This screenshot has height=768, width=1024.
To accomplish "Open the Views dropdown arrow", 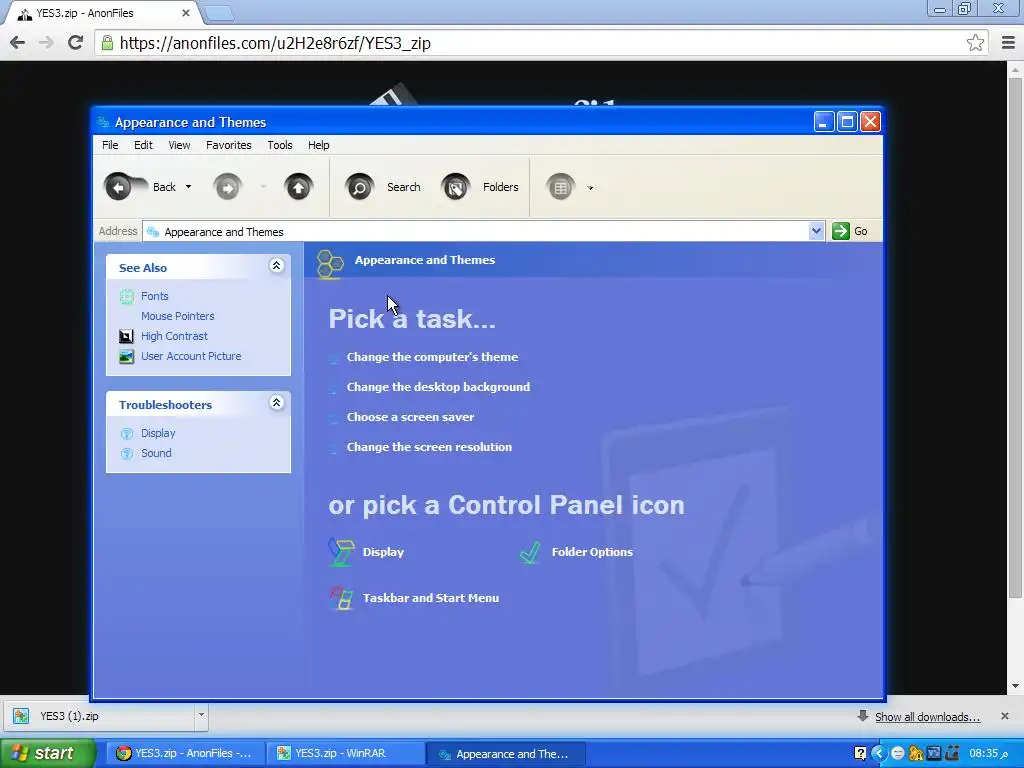I will point(590,188).
